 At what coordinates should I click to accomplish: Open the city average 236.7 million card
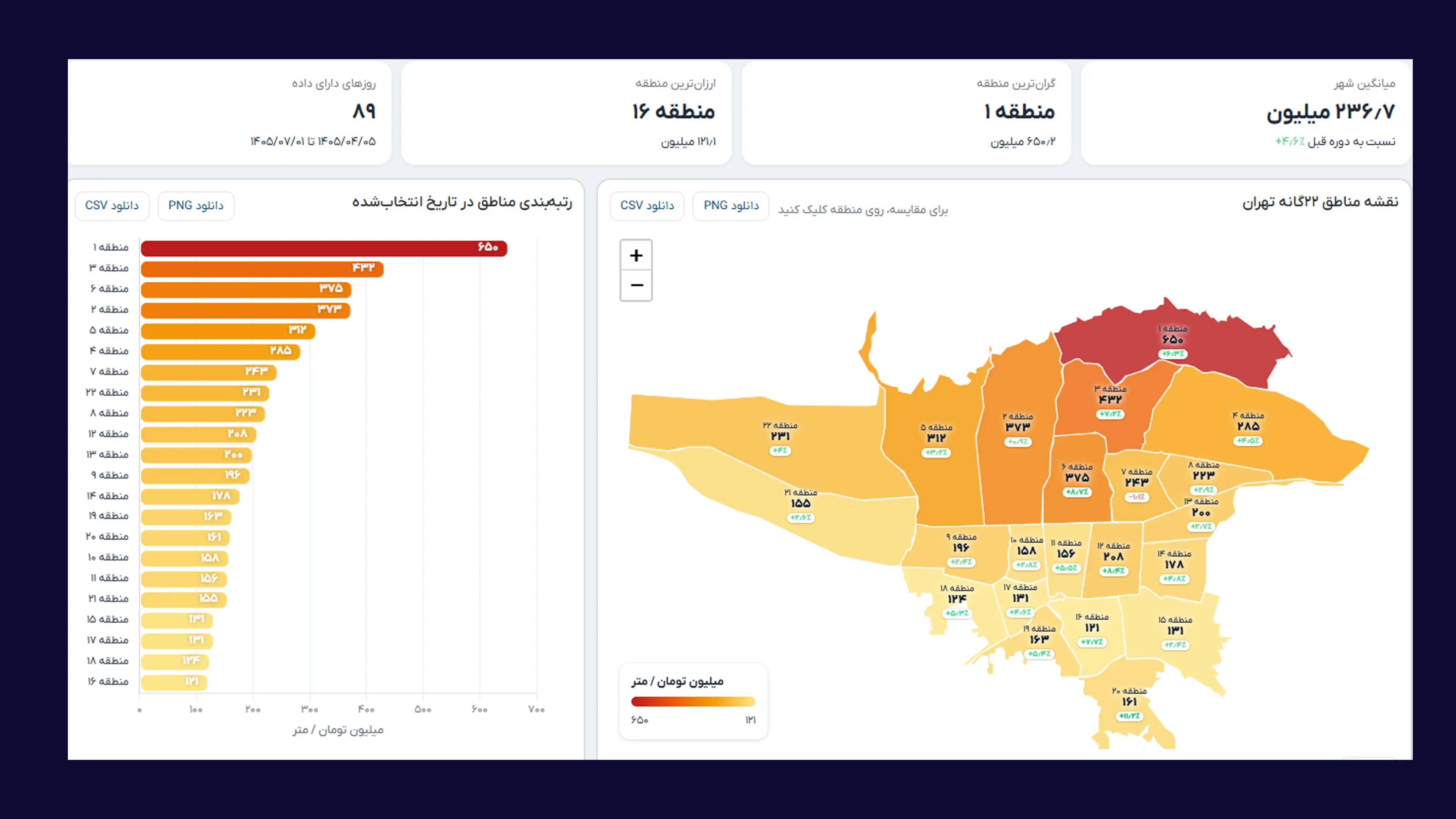(1246, 113)
